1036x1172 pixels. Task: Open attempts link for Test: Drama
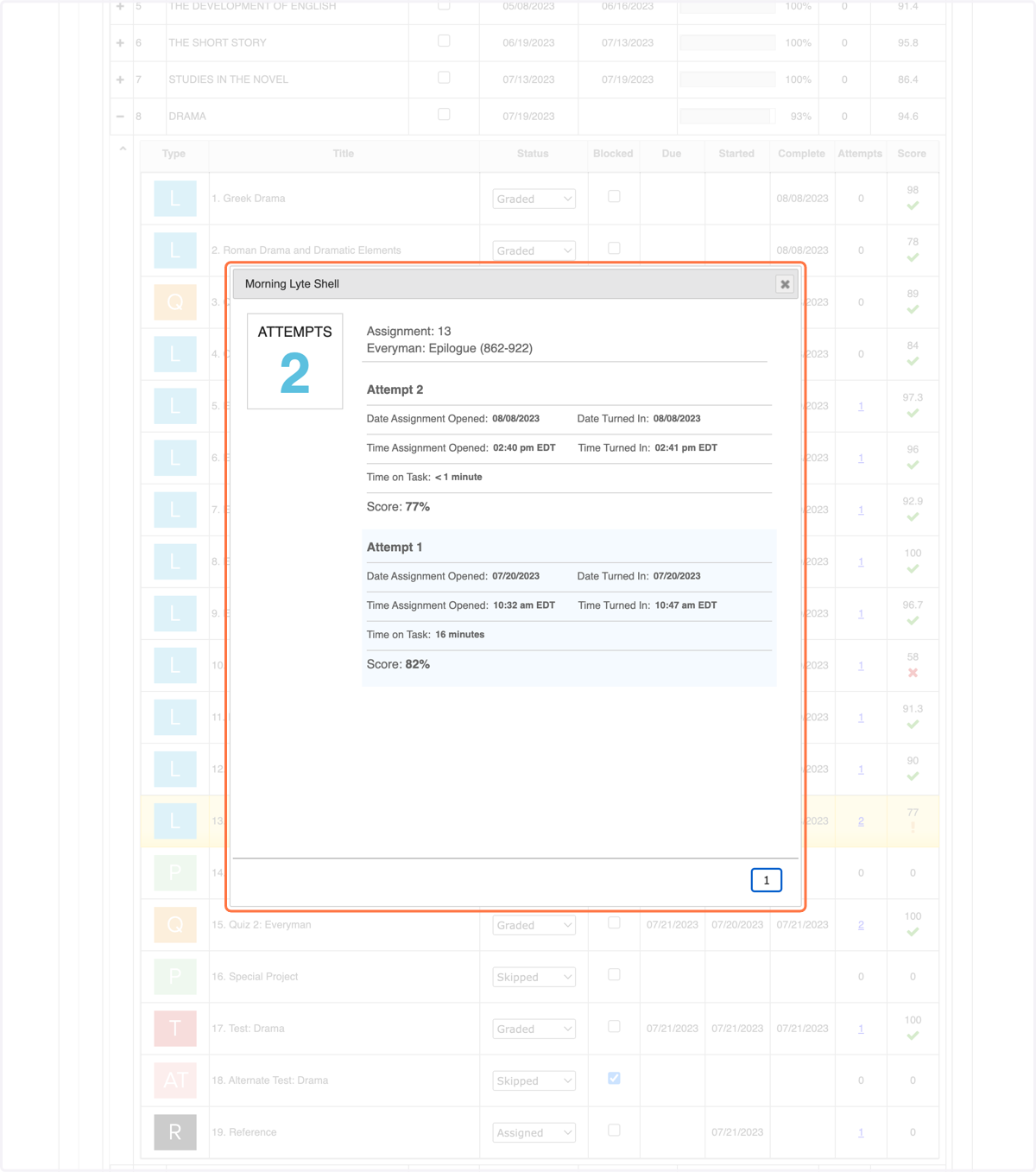(x=861, y=1029)
